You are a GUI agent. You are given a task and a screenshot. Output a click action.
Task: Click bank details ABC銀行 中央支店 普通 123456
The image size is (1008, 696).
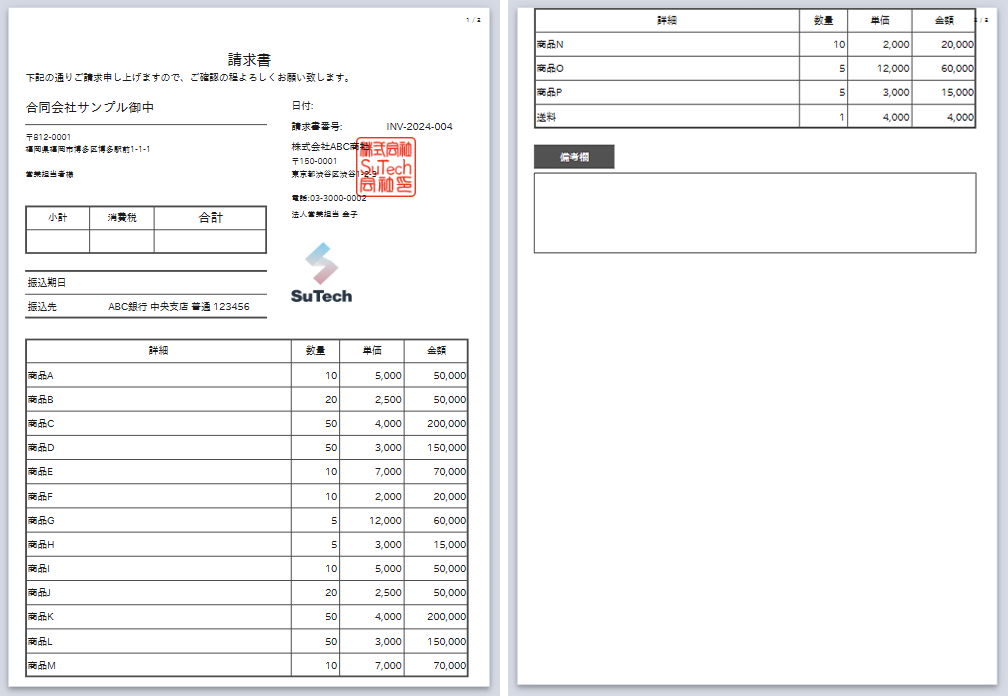tap(179, 307)
